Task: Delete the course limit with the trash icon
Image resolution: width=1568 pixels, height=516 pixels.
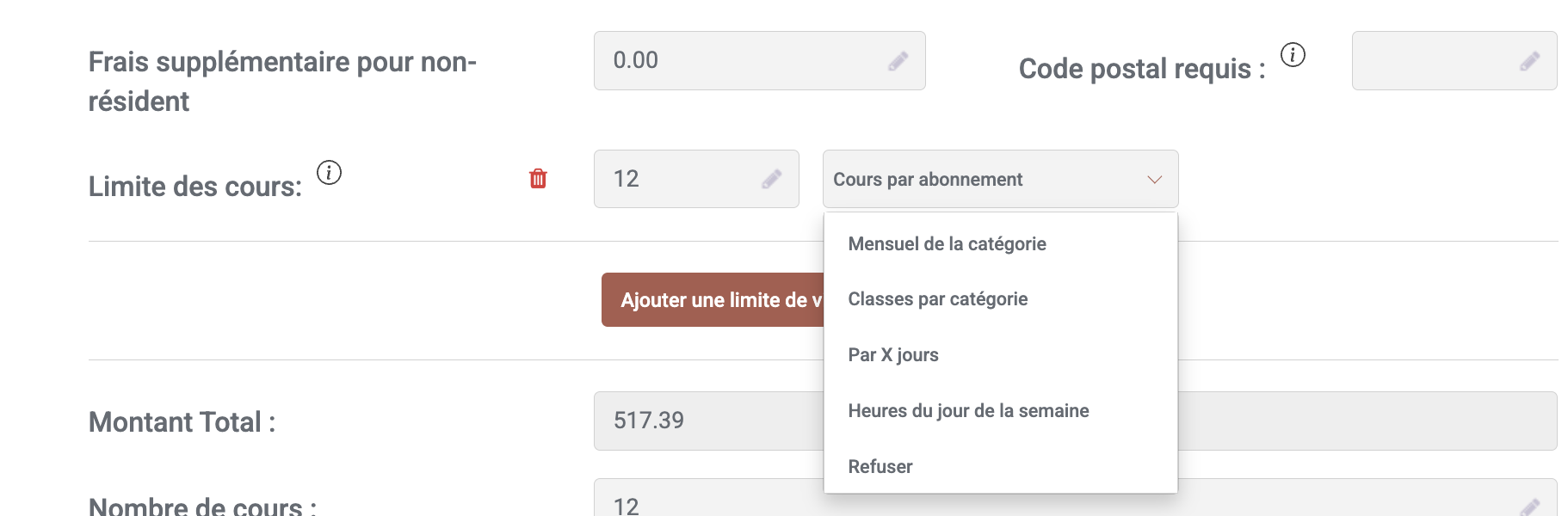Action: [x=538, y=179]
